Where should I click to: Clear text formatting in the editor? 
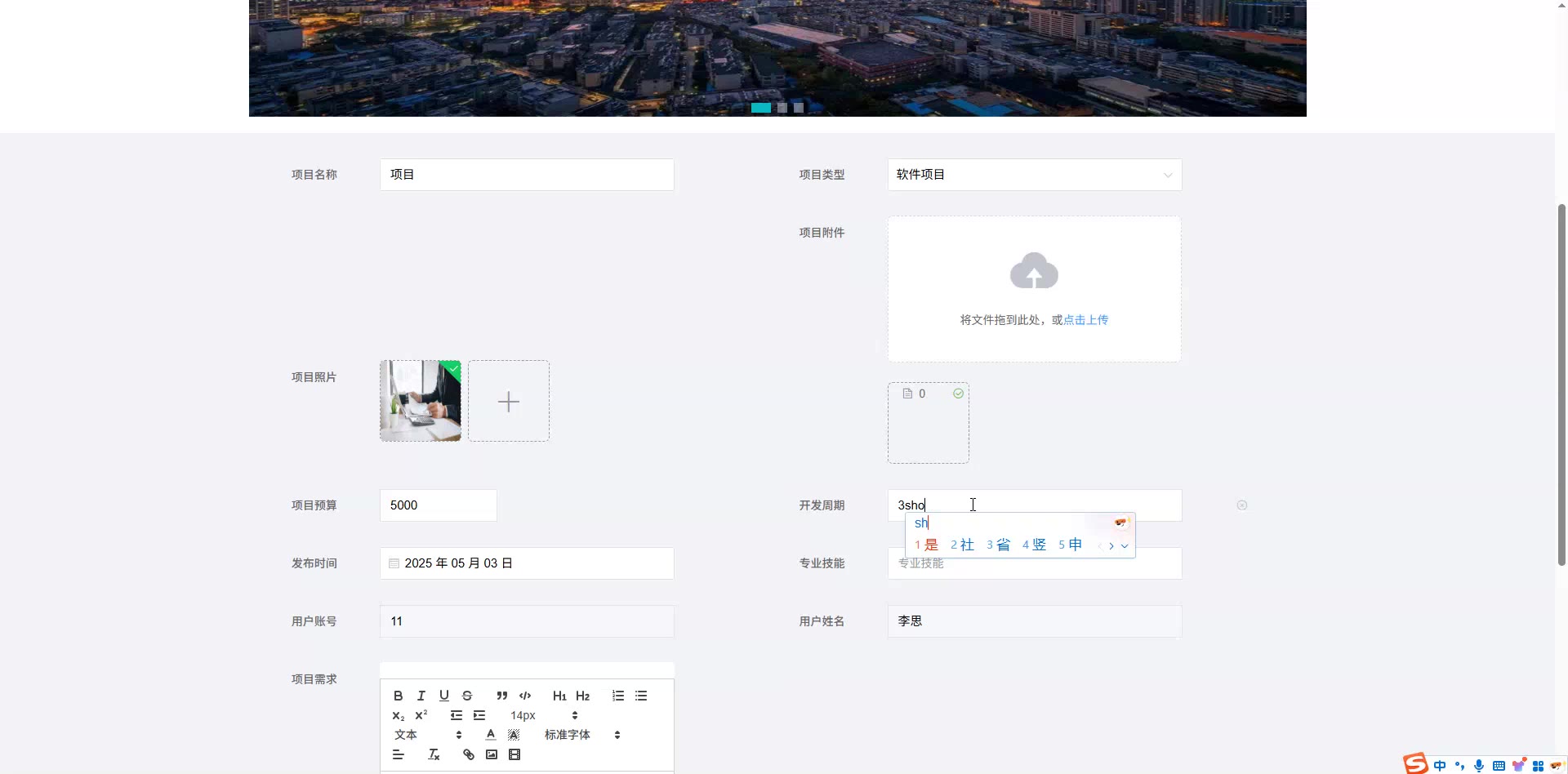434,754
